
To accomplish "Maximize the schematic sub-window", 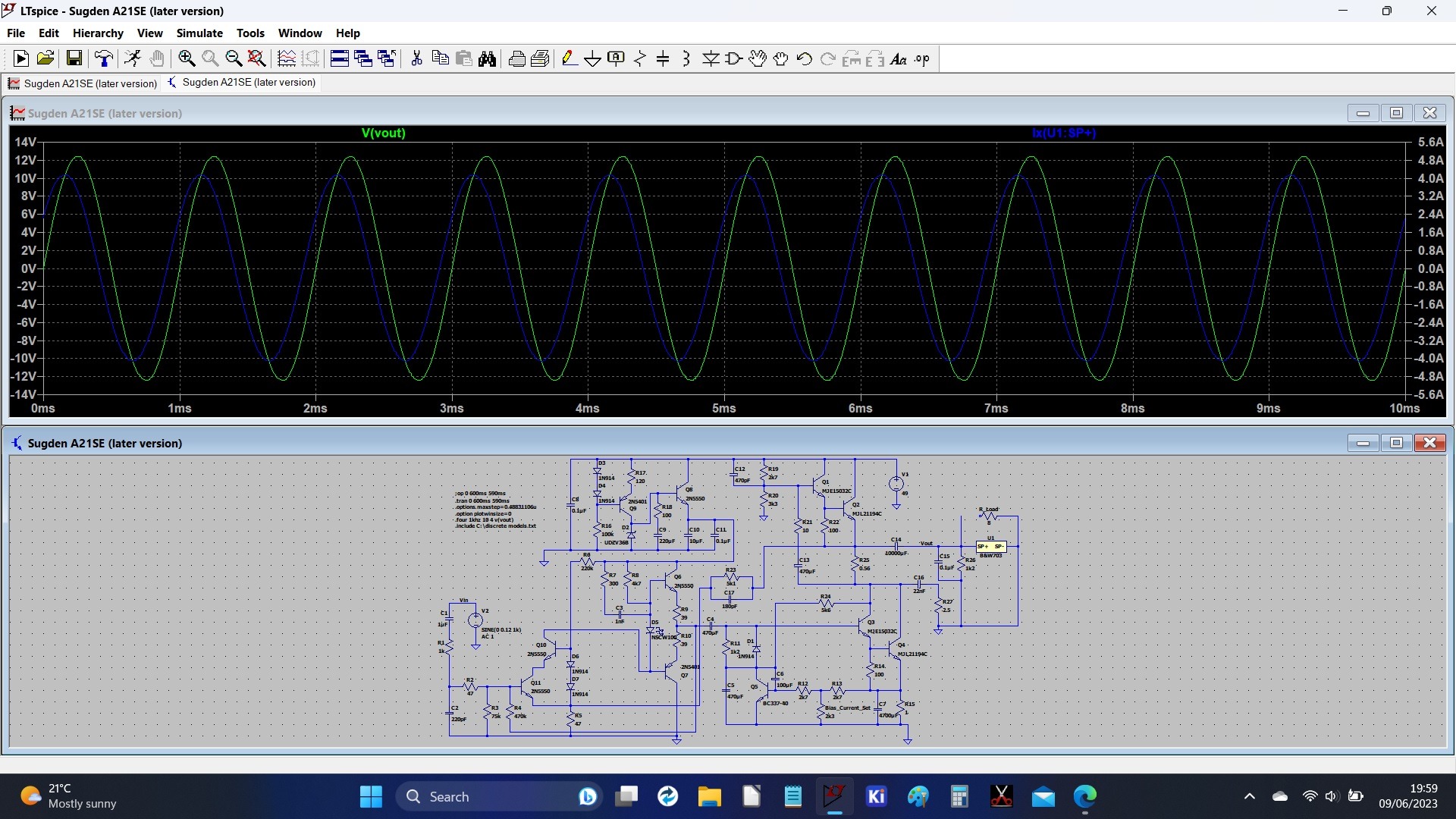I will coord(1396,443).
